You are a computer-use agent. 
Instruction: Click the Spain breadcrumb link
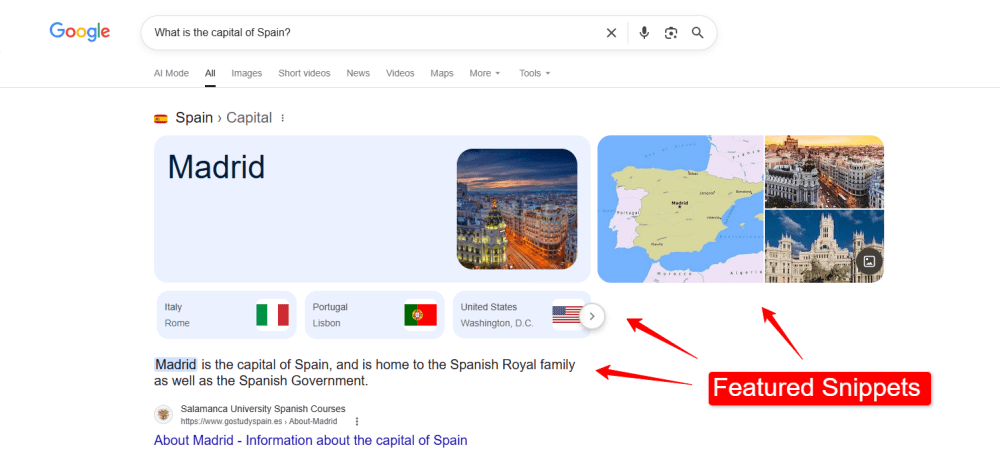click(194, 118)
